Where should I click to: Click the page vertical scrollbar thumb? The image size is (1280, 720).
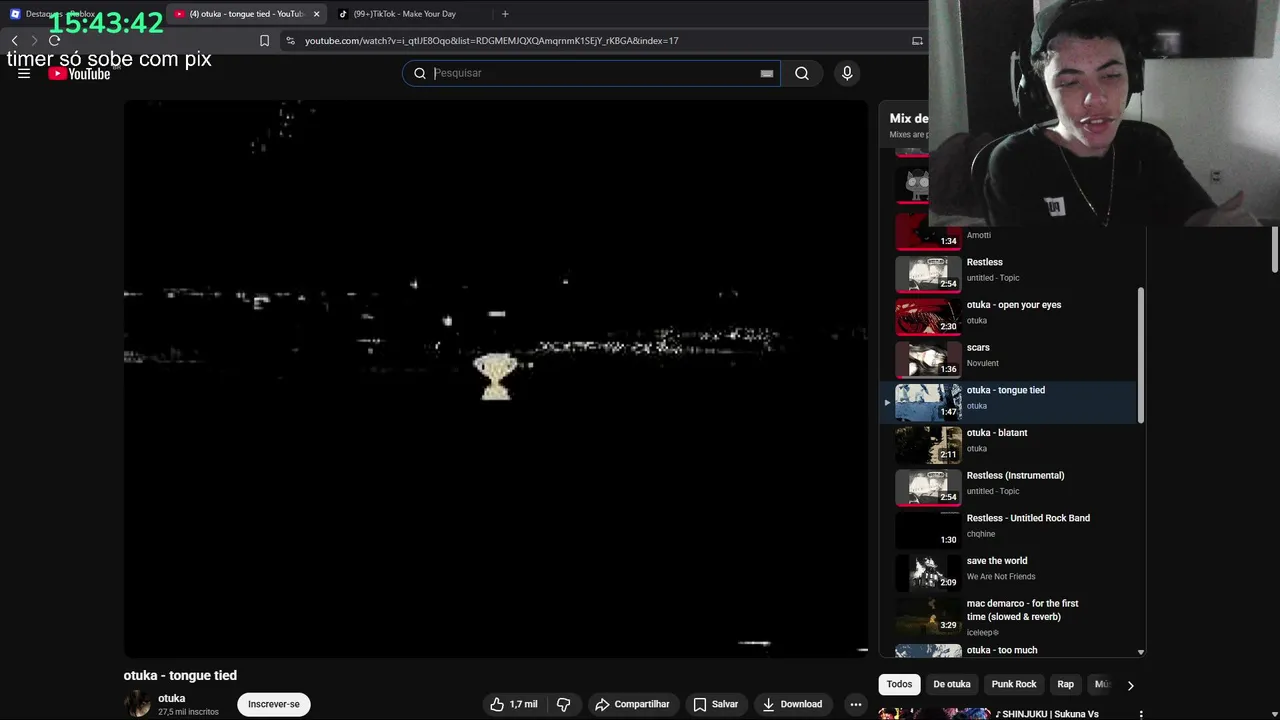pos(1275,249)
